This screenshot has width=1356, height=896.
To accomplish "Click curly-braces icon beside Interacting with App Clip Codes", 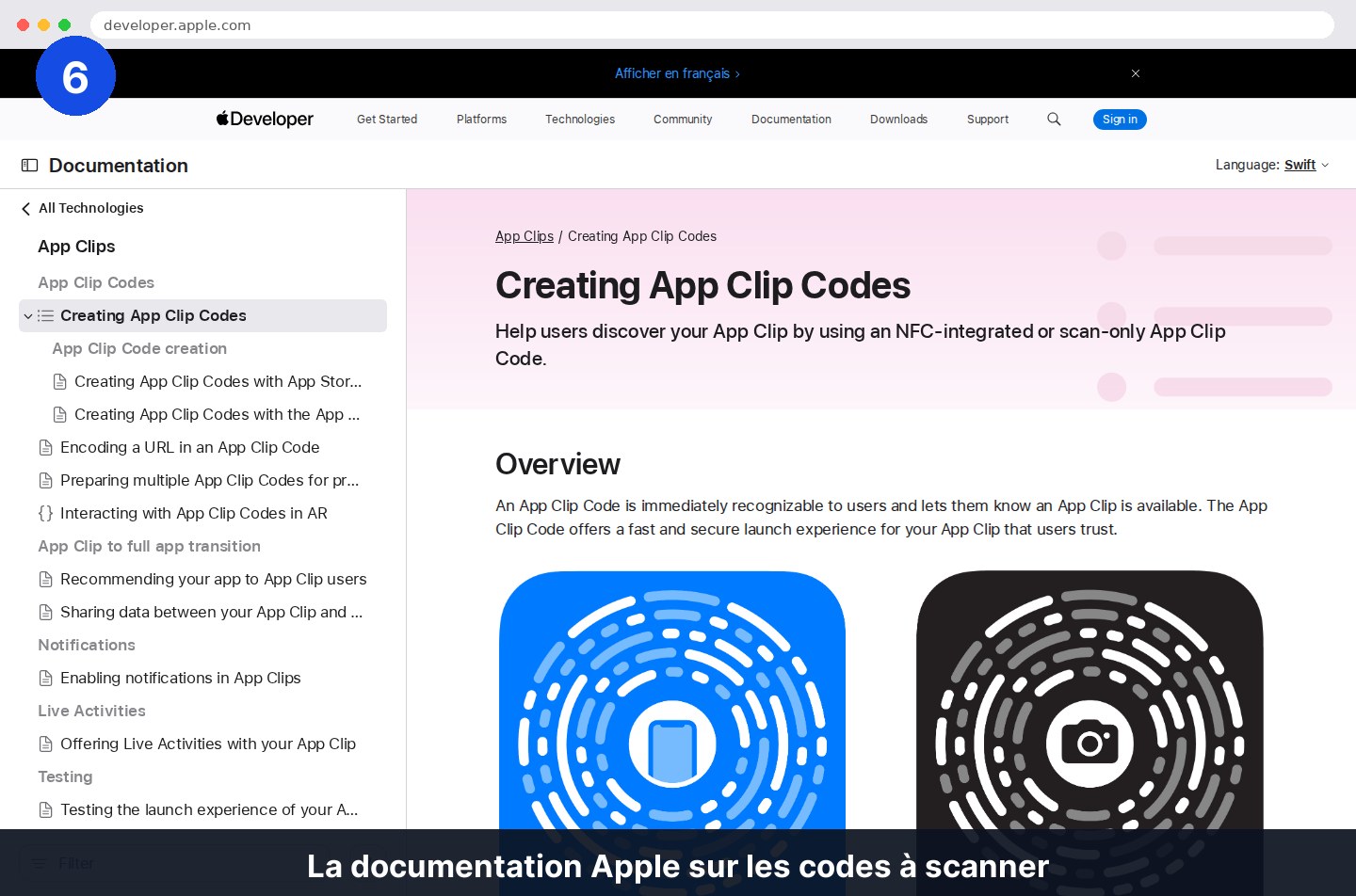I will coord(45,513).
